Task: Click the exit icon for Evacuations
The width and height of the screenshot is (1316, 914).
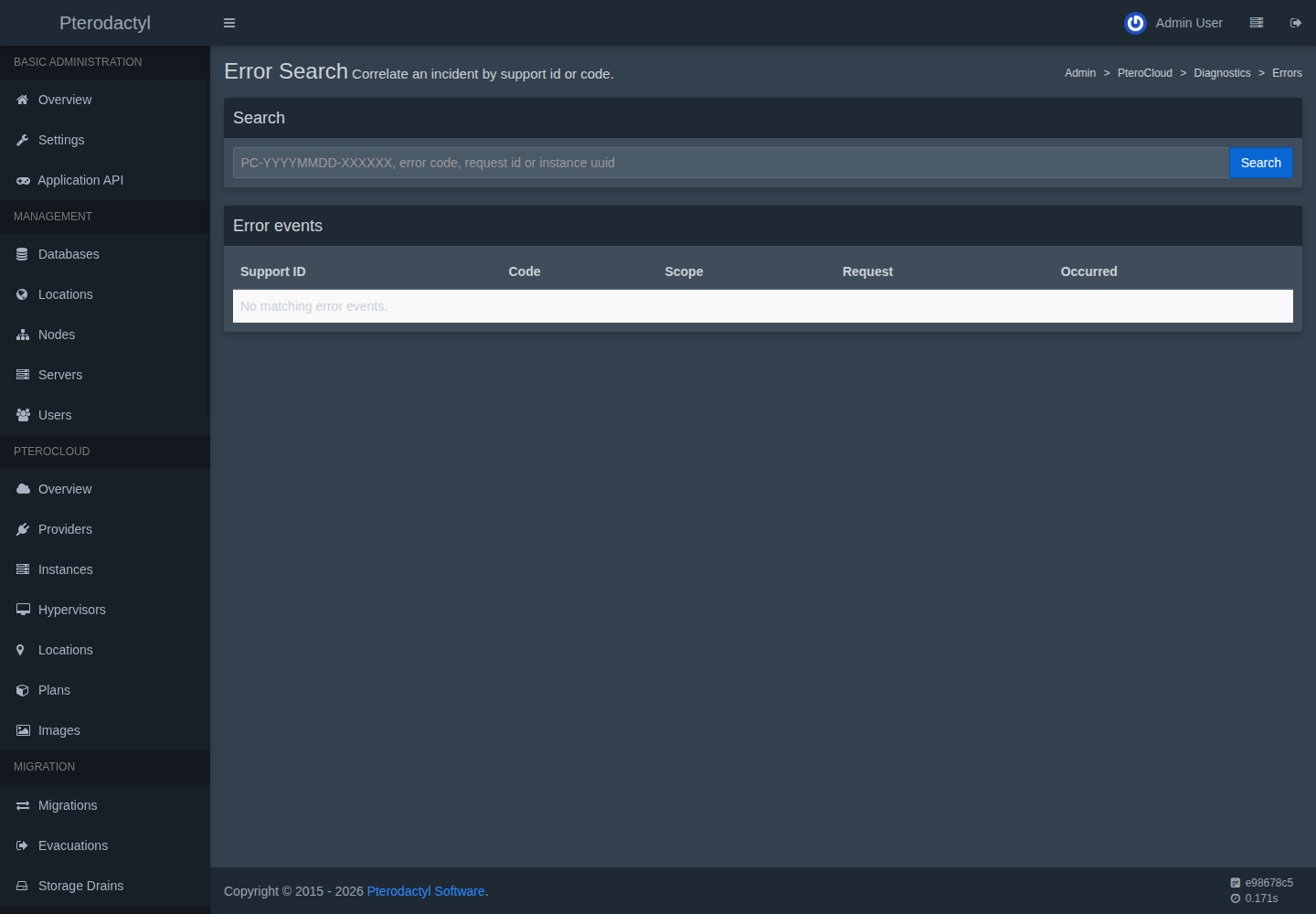Action: pos(23,845)
